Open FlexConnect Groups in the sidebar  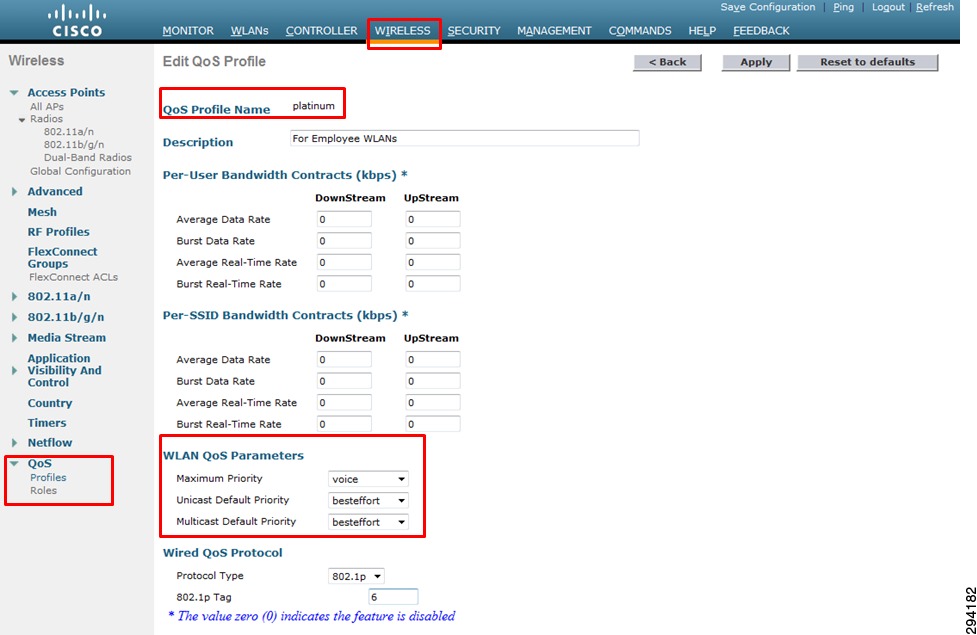[x=62, y=257]
